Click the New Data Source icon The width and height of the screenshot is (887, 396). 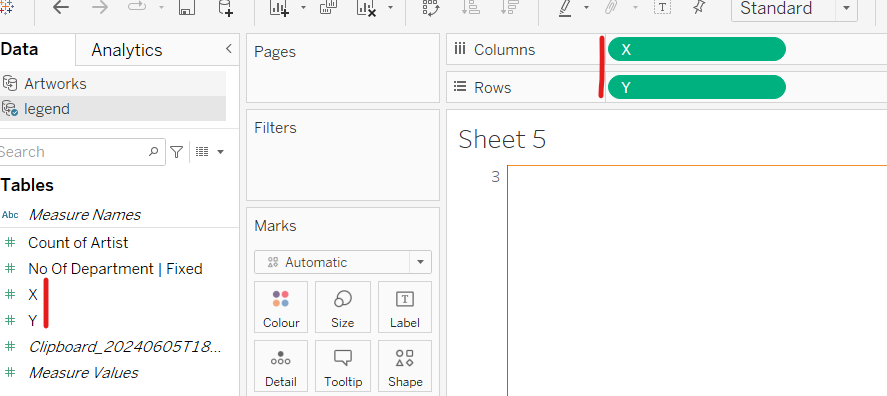225,8
